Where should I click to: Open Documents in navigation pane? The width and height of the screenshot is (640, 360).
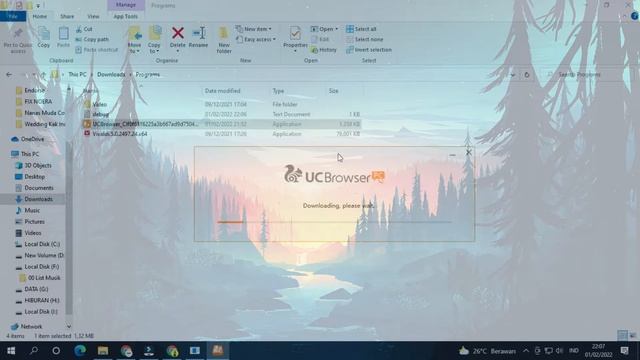point(39,188)
